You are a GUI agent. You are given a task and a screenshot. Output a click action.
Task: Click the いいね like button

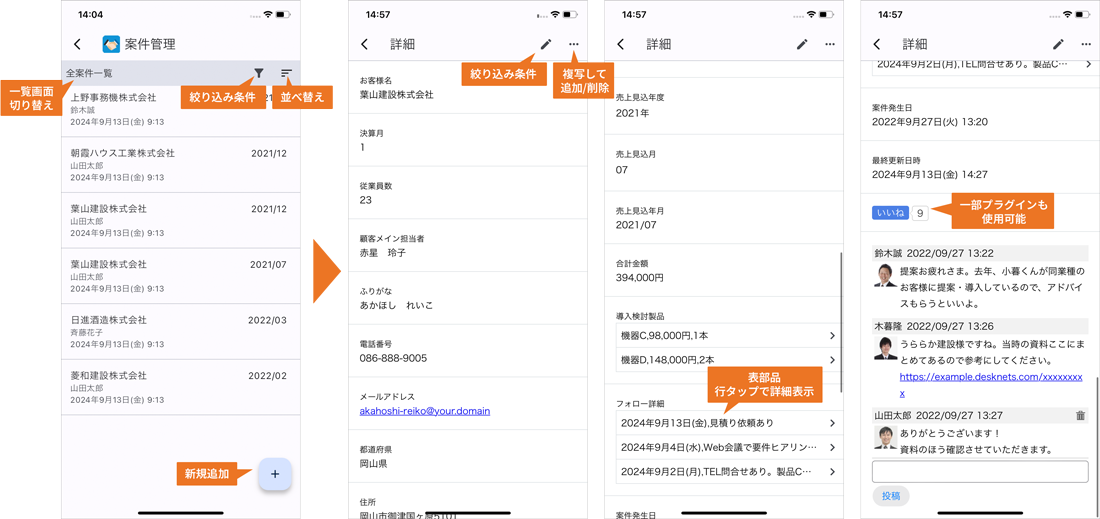pos(890,213)
